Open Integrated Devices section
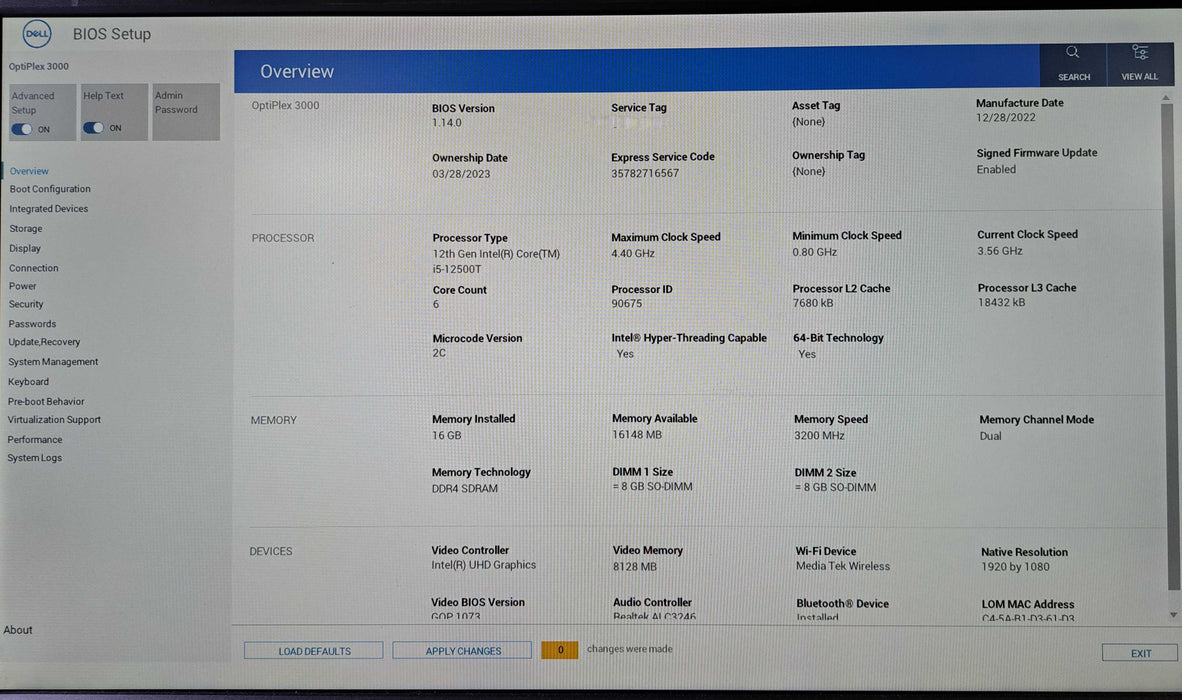Image resolution: width=1182 pixels, height=700 pixels. [48, 209]
